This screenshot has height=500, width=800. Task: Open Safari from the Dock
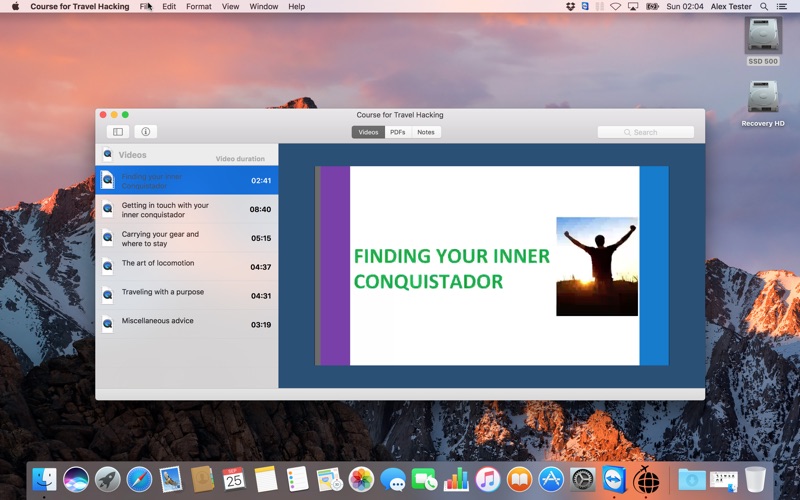tap(139, 480)
